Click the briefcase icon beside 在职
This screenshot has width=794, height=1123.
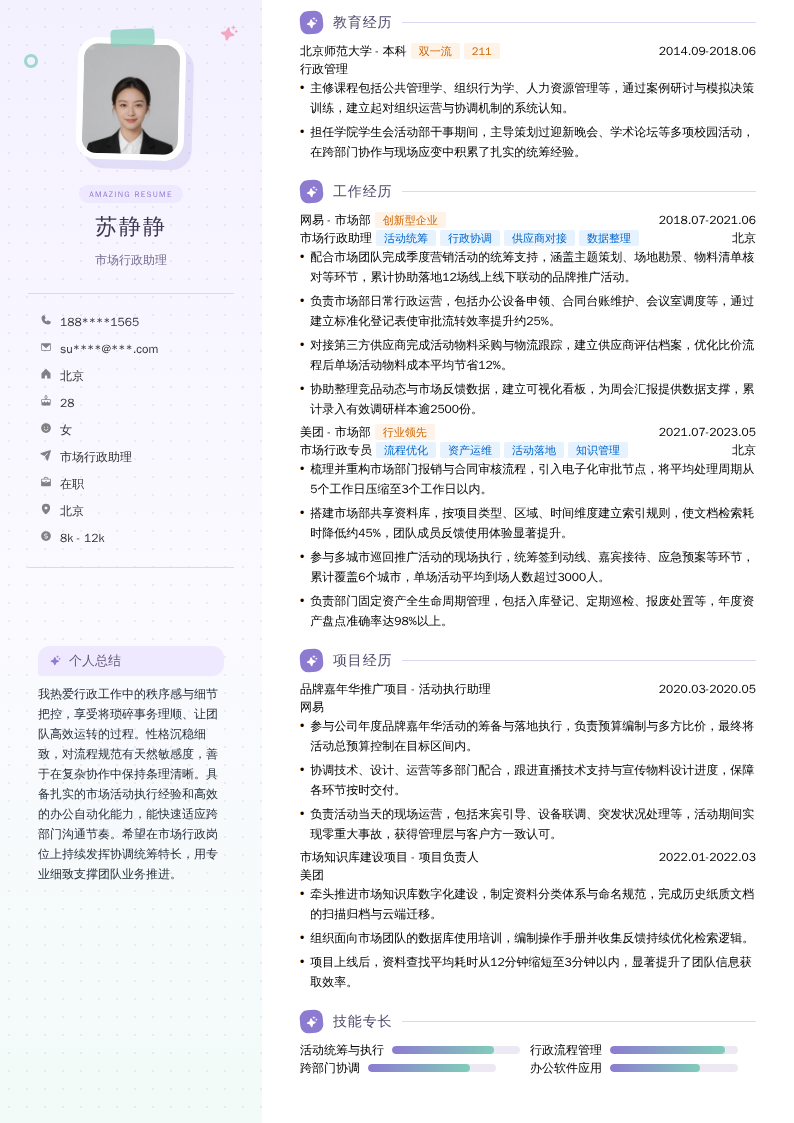(46, 482)
